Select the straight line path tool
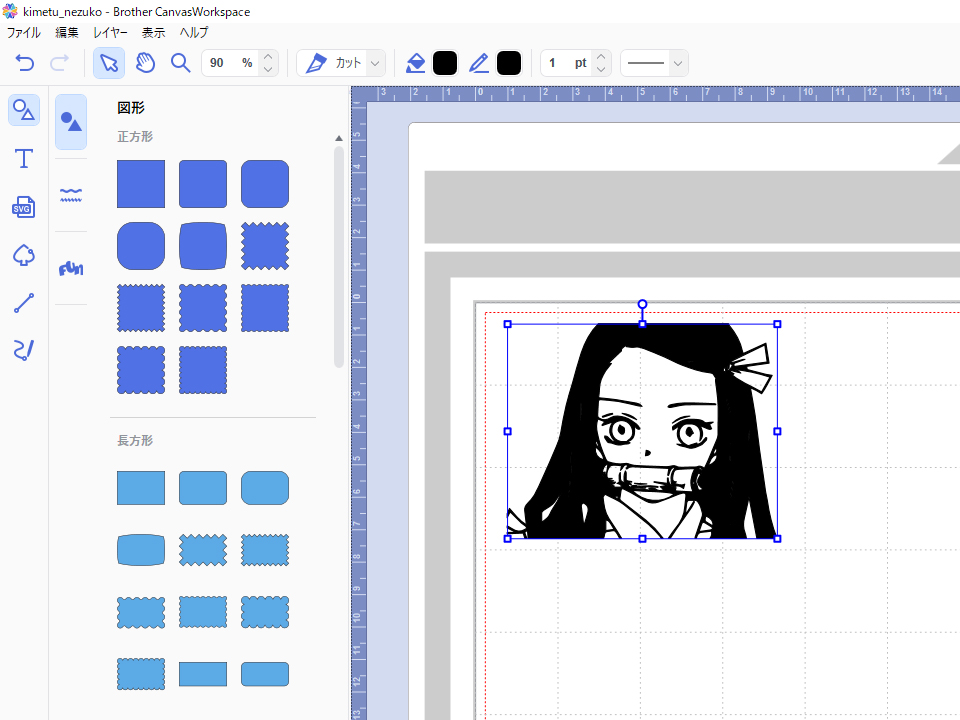 (x=24, y=302)
